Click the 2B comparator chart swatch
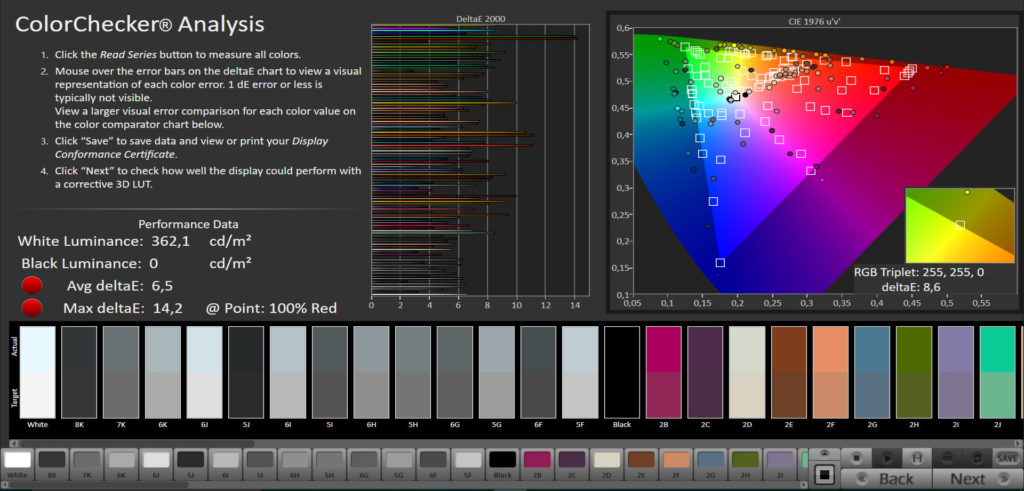This screenshot has width=1024, height=491. pos(664,372)
